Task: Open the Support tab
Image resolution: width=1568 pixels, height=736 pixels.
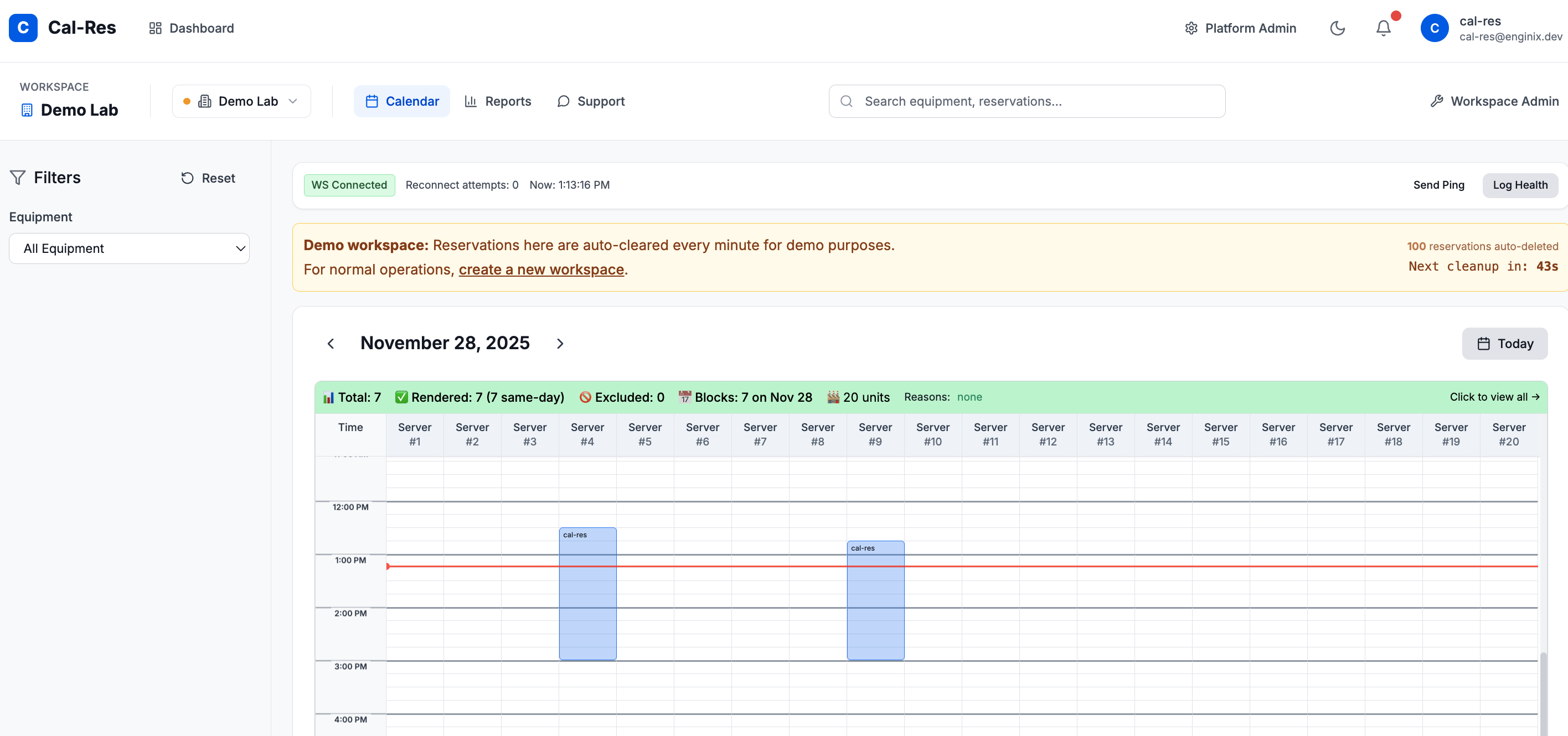Action: tap(591, 101)
